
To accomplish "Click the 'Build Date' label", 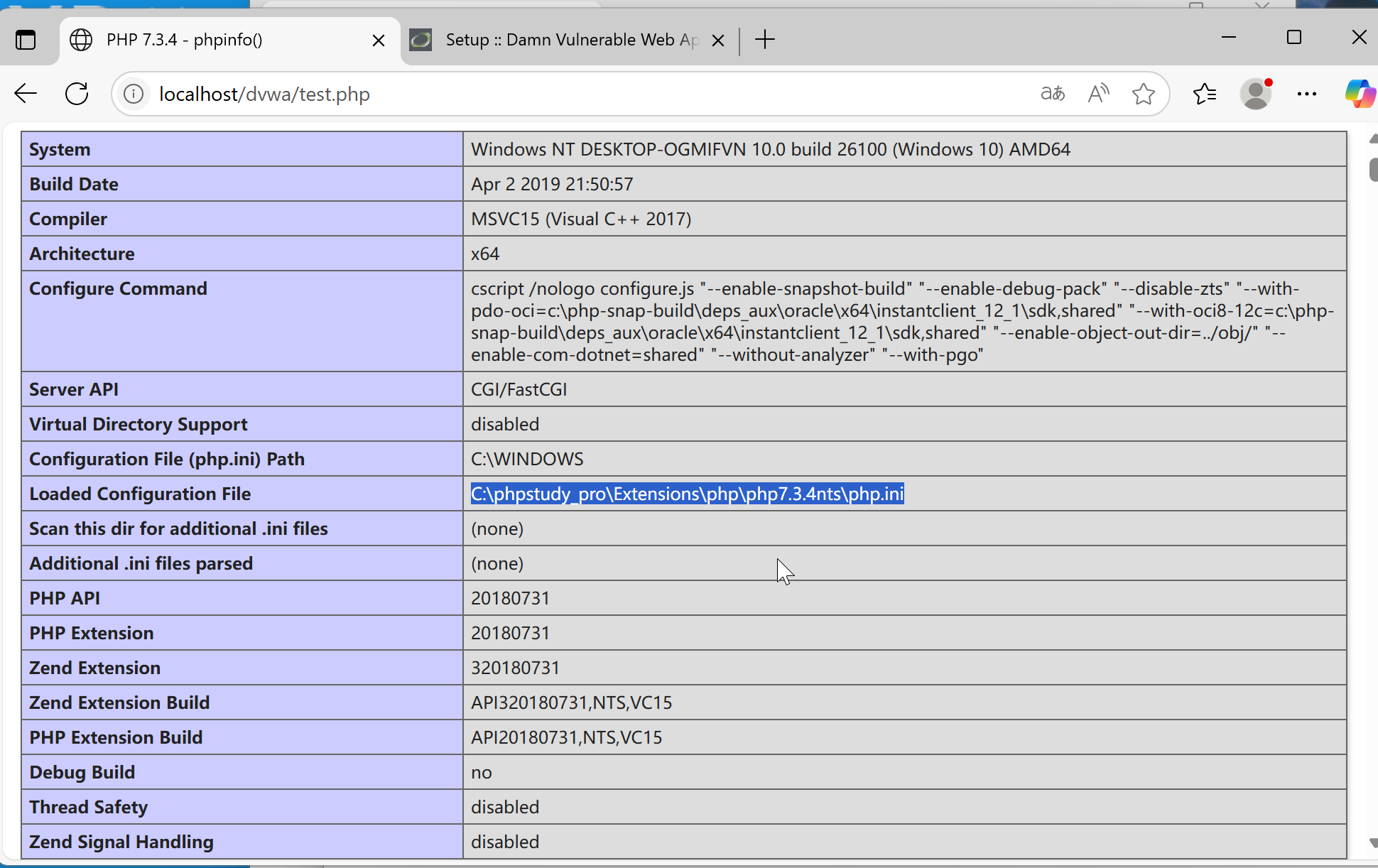I will click(74, 184).
